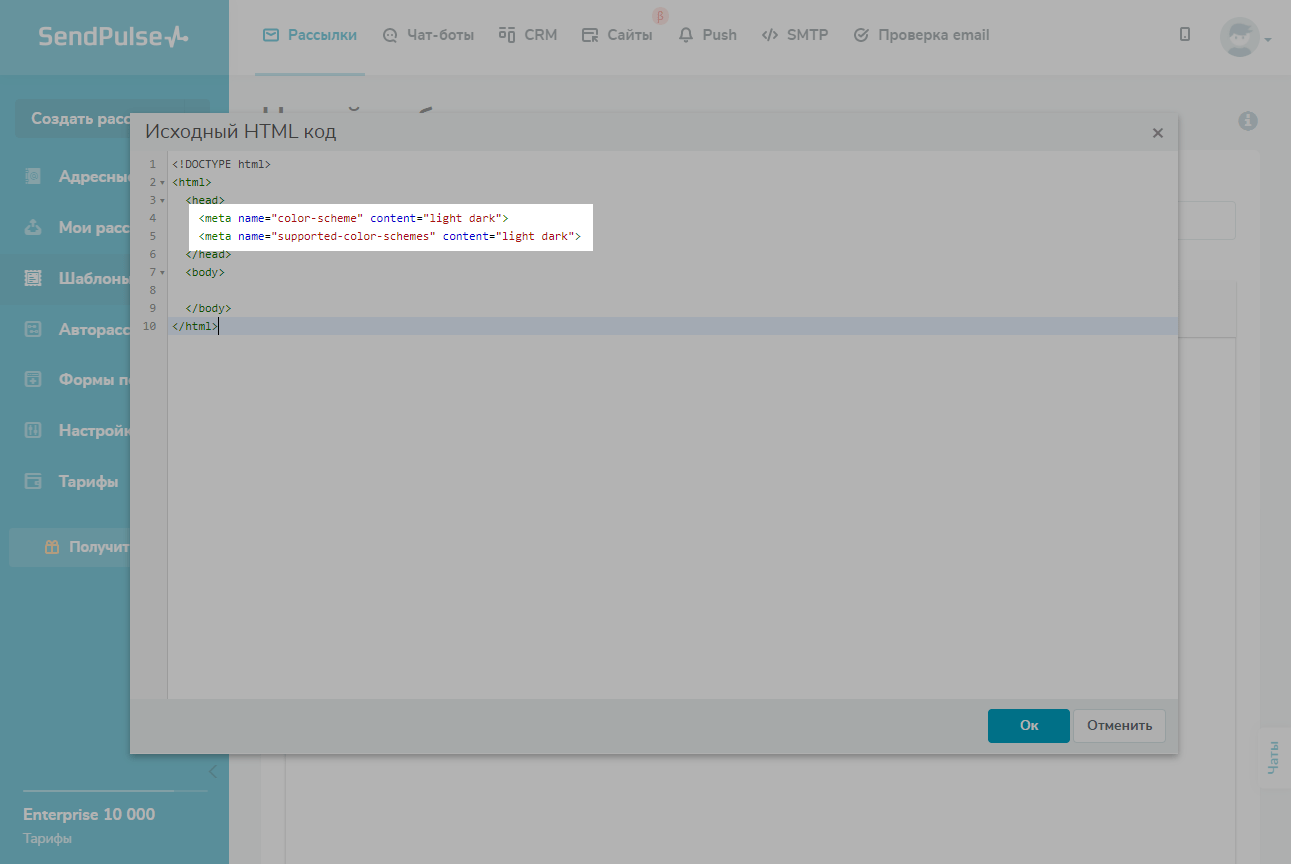
Task: Collapse the sidebar with the chevron arrow
Action: (x=212, y=772)
